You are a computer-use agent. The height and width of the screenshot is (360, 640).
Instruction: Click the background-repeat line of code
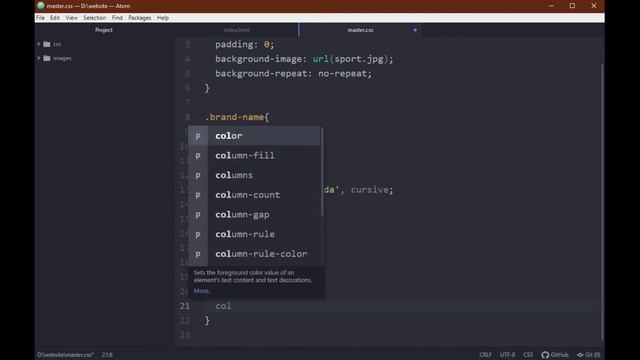tap(293, 73)
